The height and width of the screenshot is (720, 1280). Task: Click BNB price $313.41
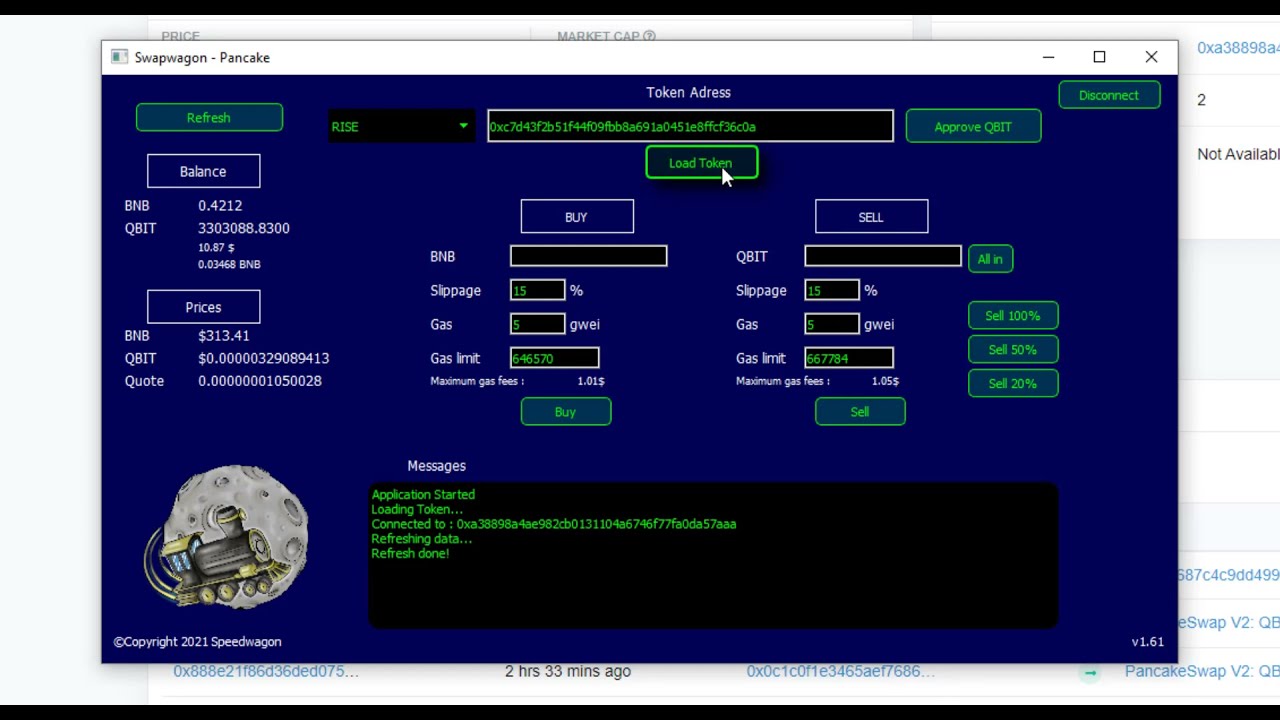[224, 336]
